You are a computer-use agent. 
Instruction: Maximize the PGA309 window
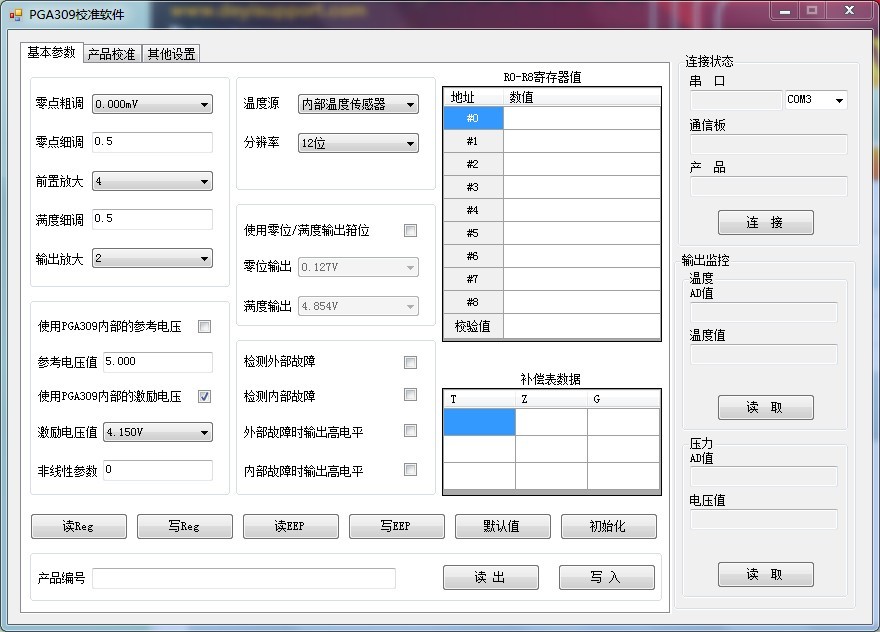[812, 11]
